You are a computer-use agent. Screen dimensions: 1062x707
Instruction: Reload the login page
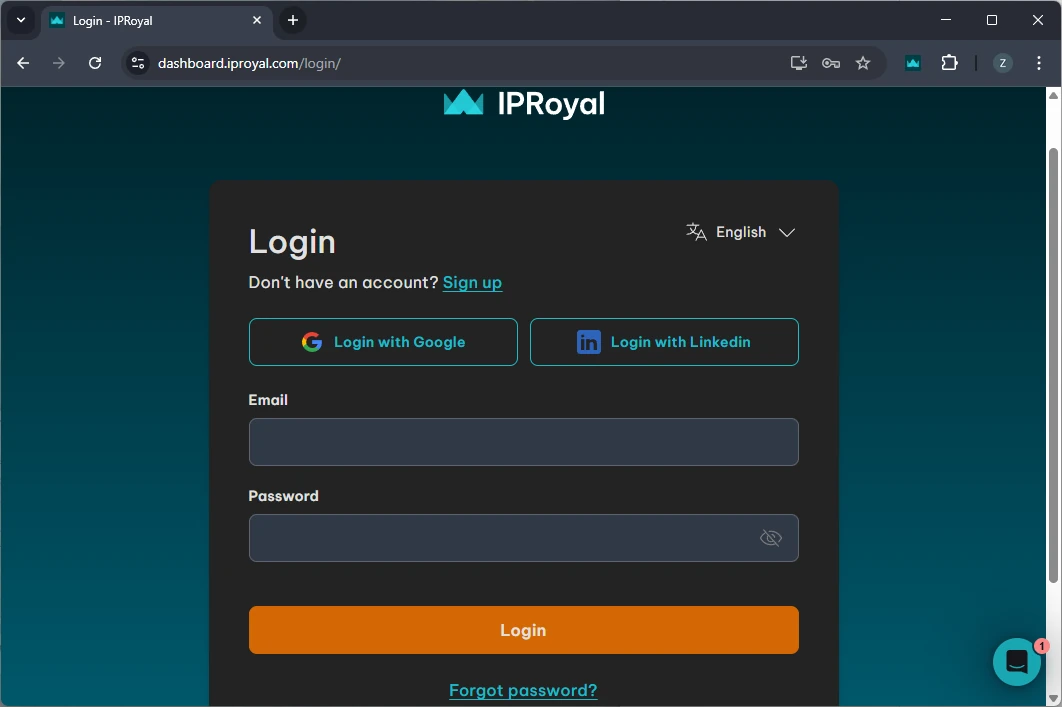(95, 63)
